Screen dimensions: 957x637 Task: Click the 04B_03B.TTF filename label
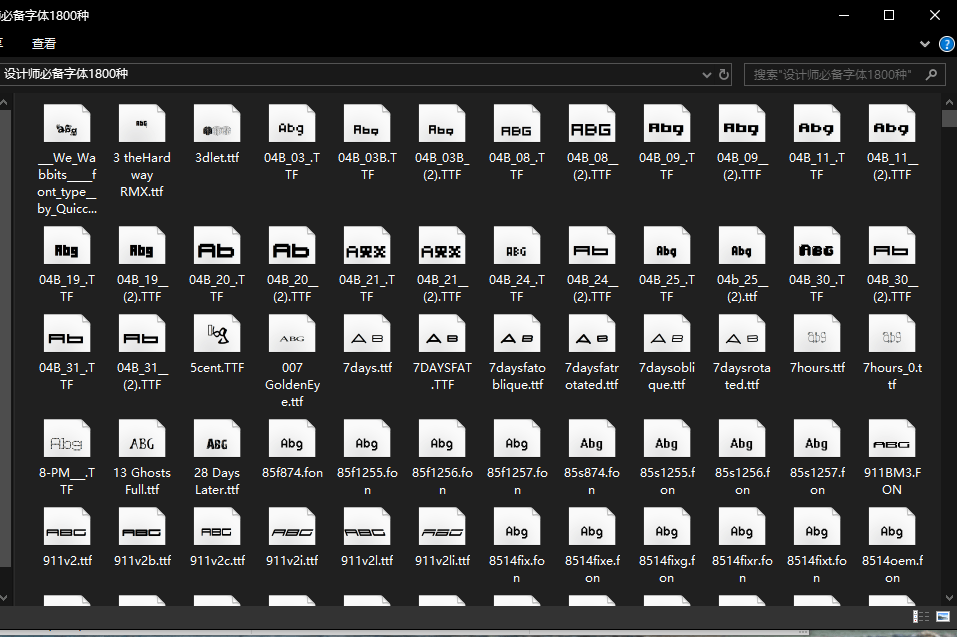(x=367, y=166)
